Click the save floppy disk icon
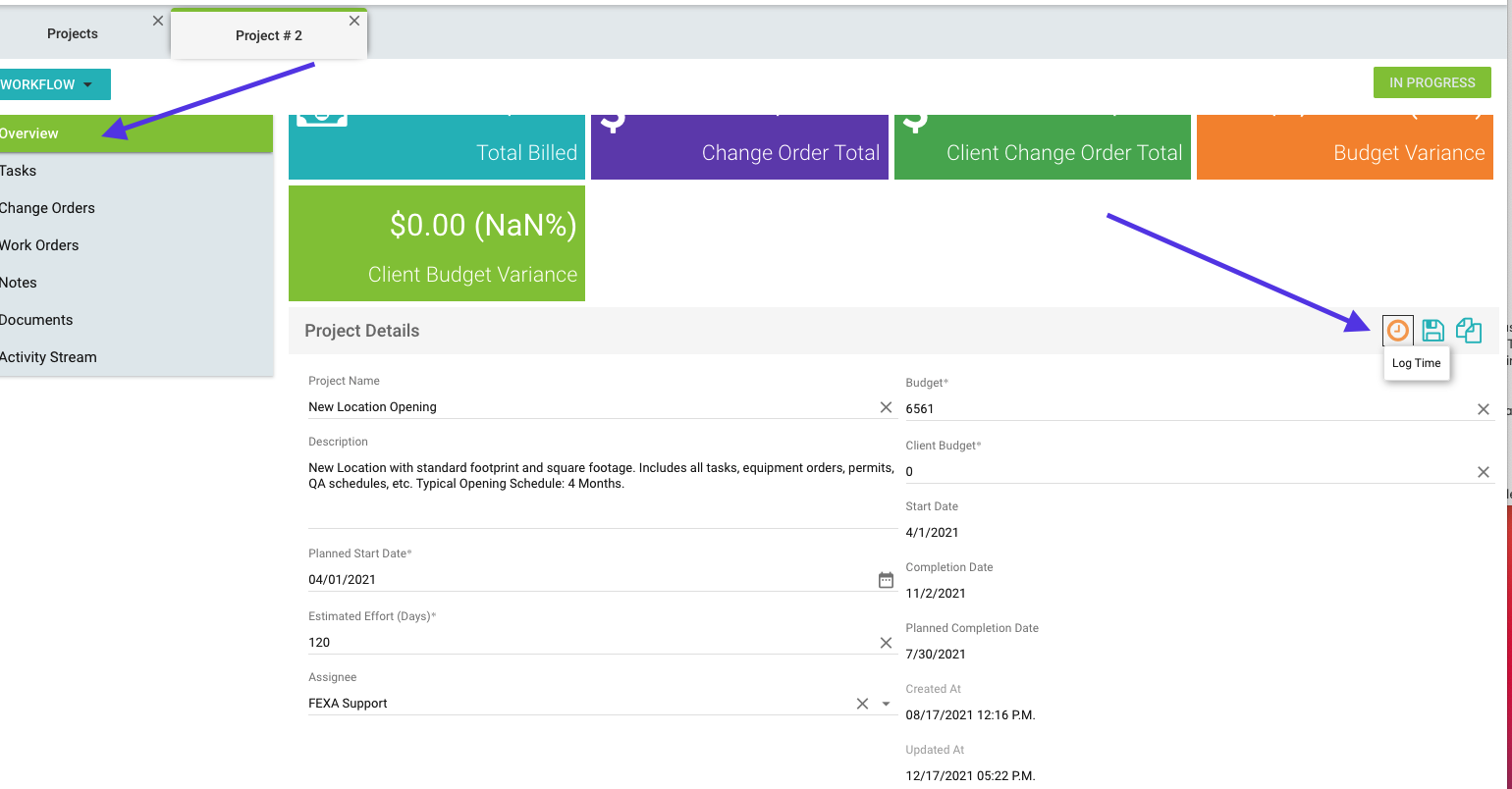 1432,331
